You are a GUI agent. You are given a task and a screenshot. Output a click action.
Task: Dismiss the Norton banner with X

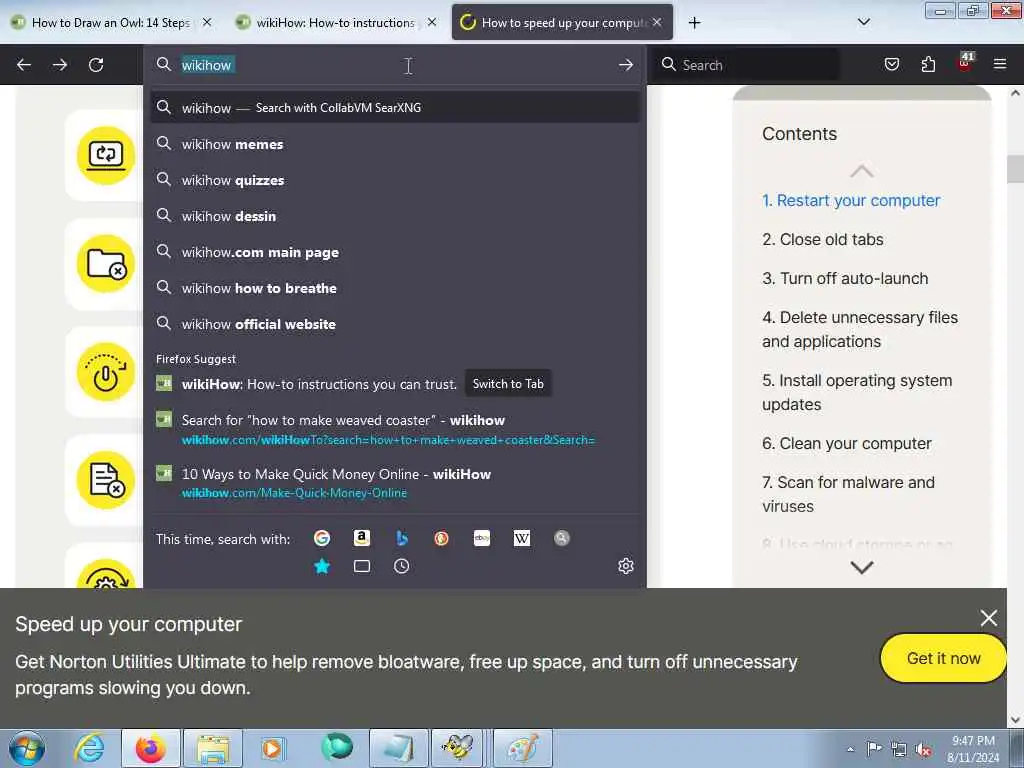coord(988,618)
